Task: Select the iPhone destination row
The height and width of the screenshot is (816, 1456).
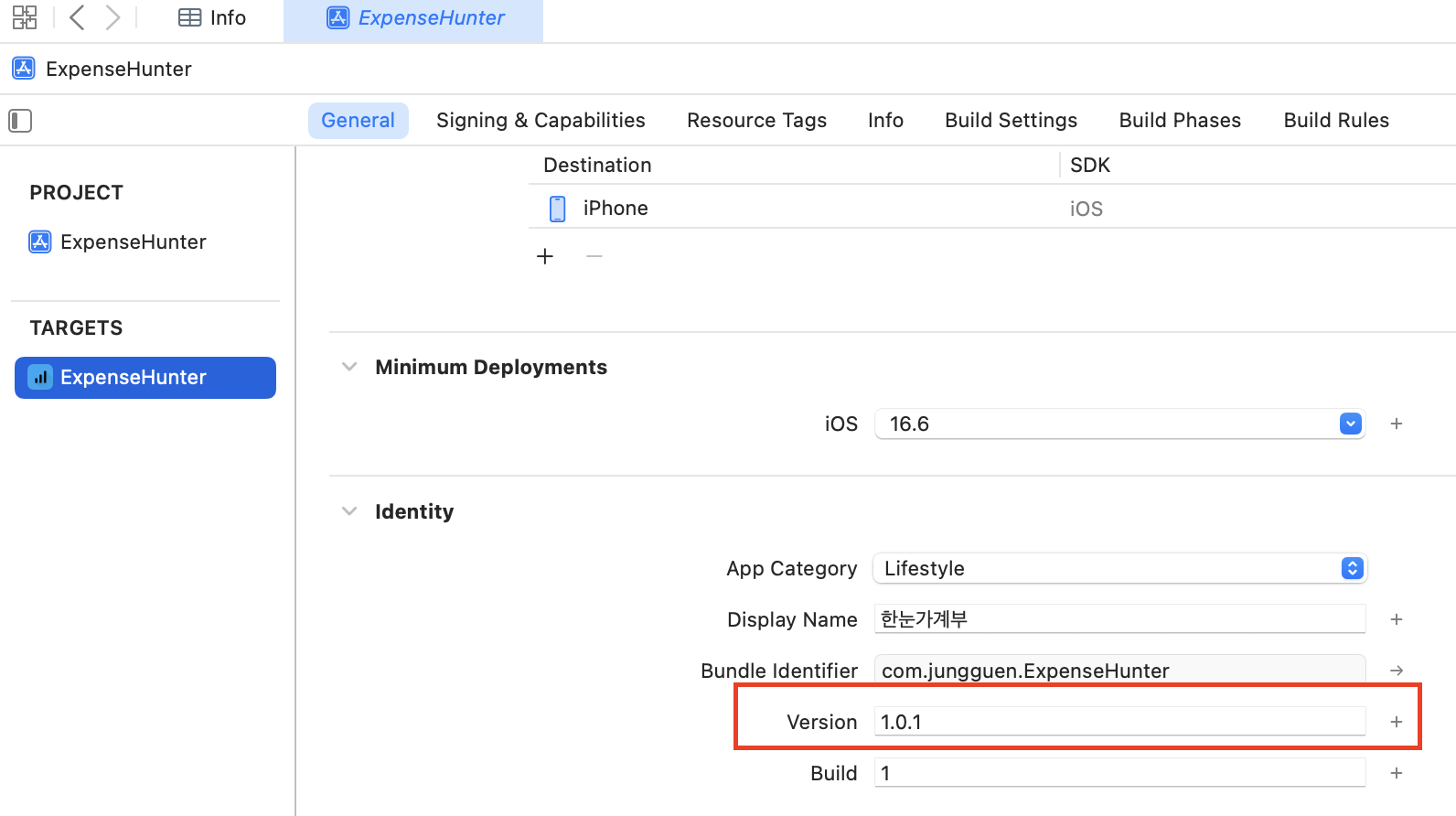Action: point(992,209)
